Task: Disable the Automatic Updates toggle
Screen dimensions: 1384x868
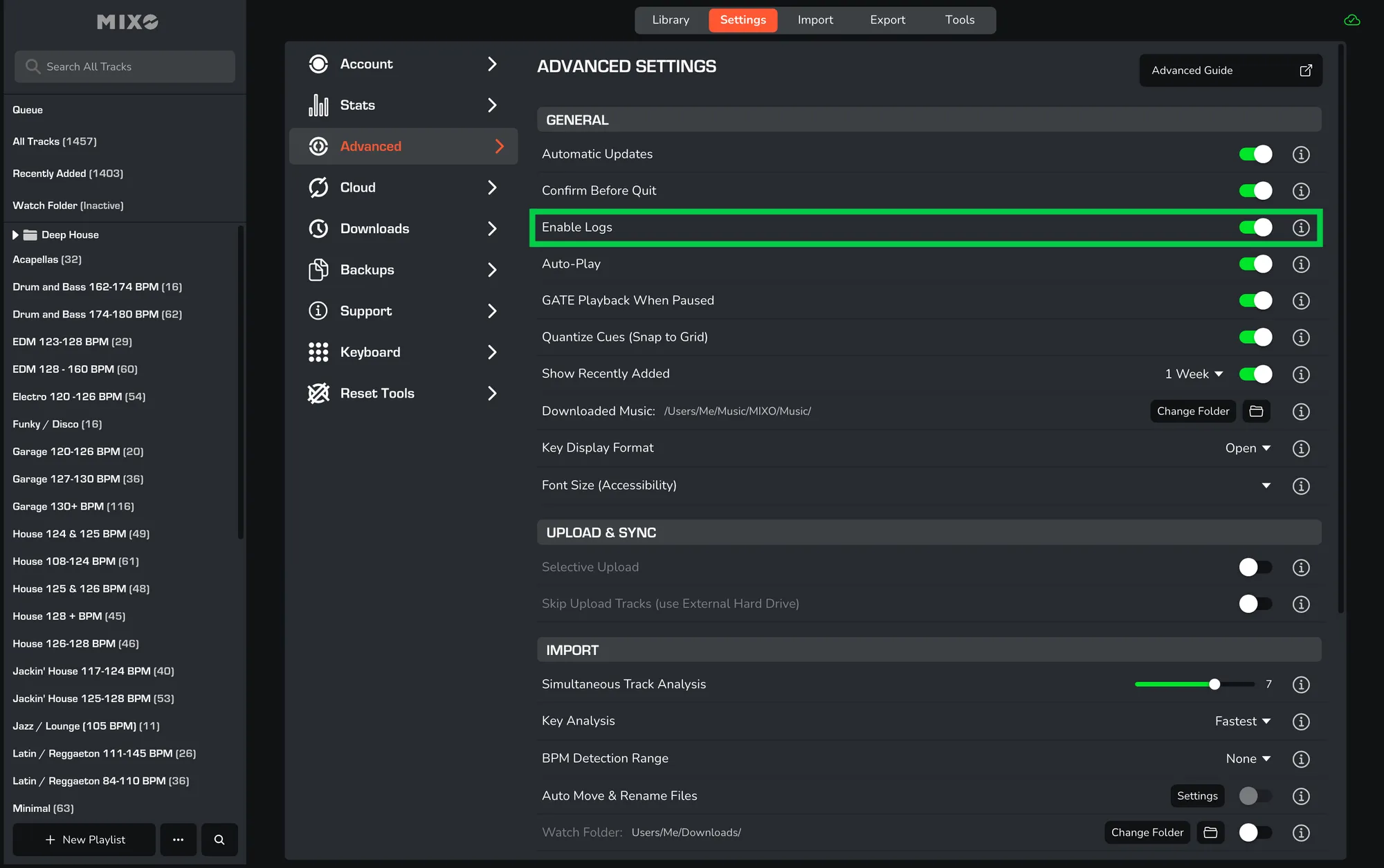Action: pyautogui.click(x=1255, y=154)
